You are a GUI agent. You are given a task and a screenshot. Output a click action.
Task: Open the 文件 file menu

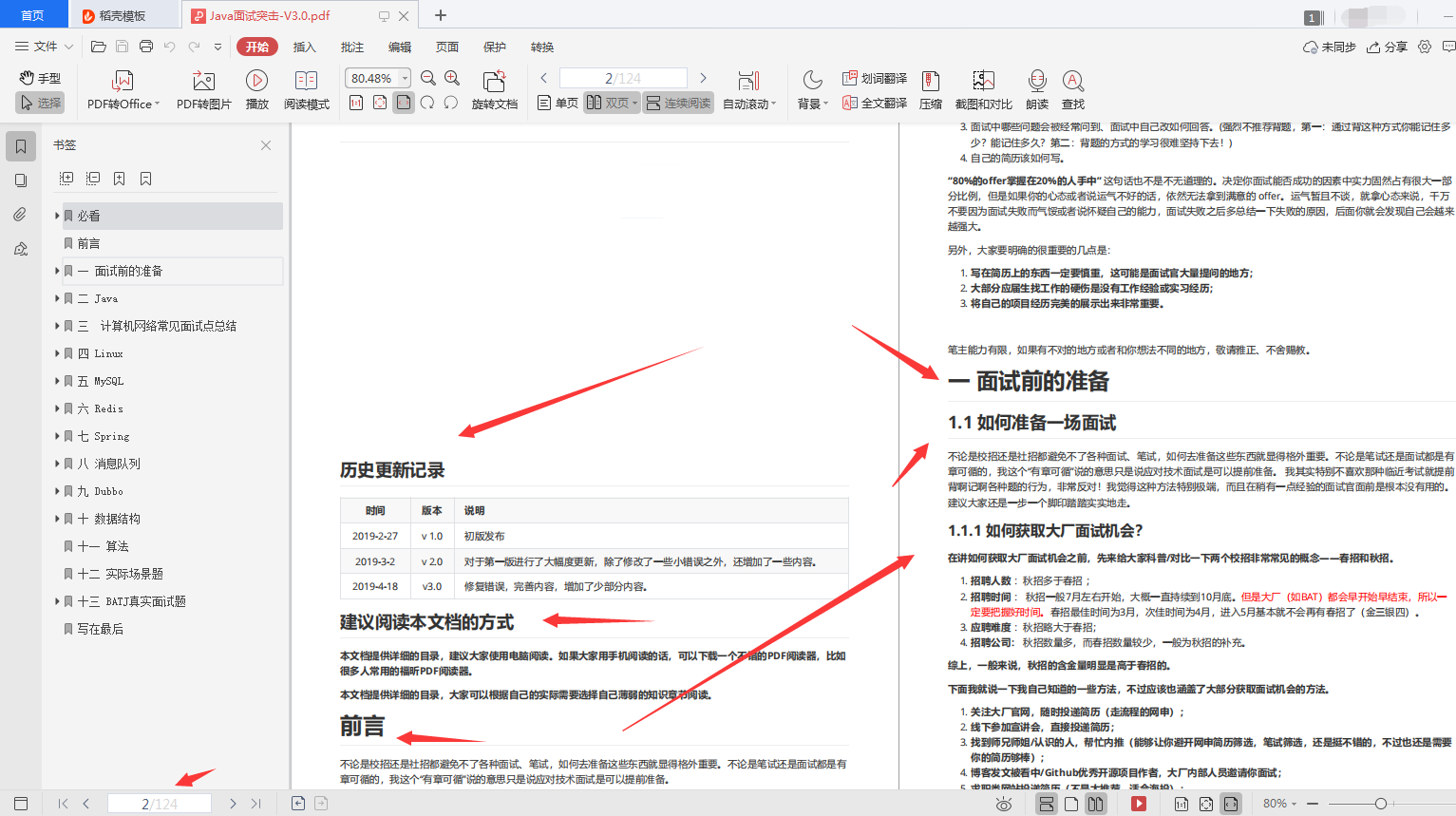[x=44, y=47]
